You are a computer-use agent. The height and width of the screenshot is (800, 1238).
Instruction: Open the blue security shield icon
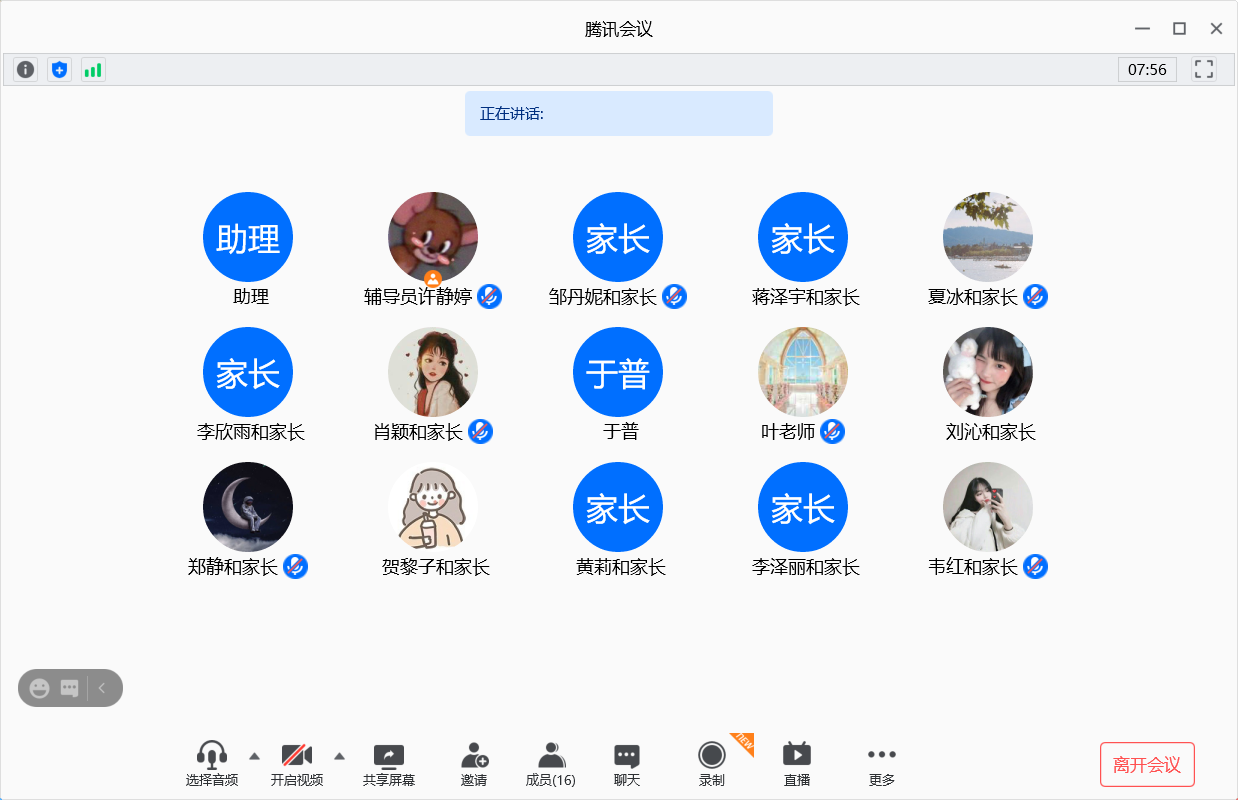[x=60, y=69]
